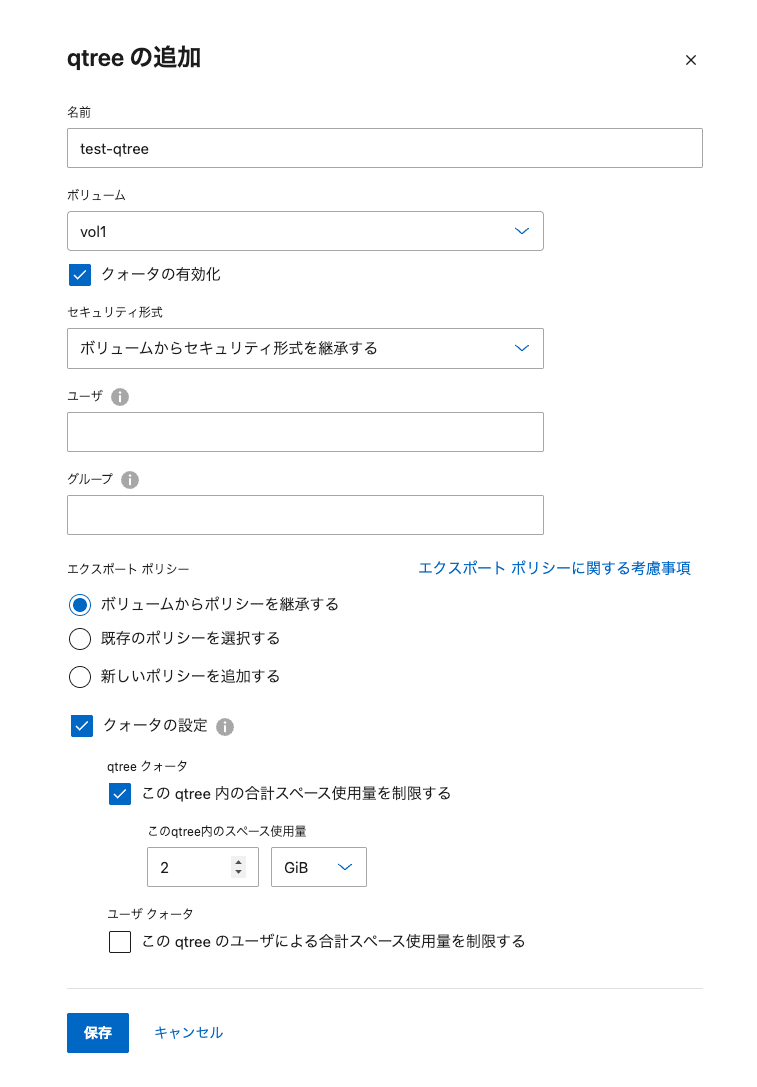
Task: Open エクスポート ポリシーに関する考慮事項 link
Action: coord(555,568)
